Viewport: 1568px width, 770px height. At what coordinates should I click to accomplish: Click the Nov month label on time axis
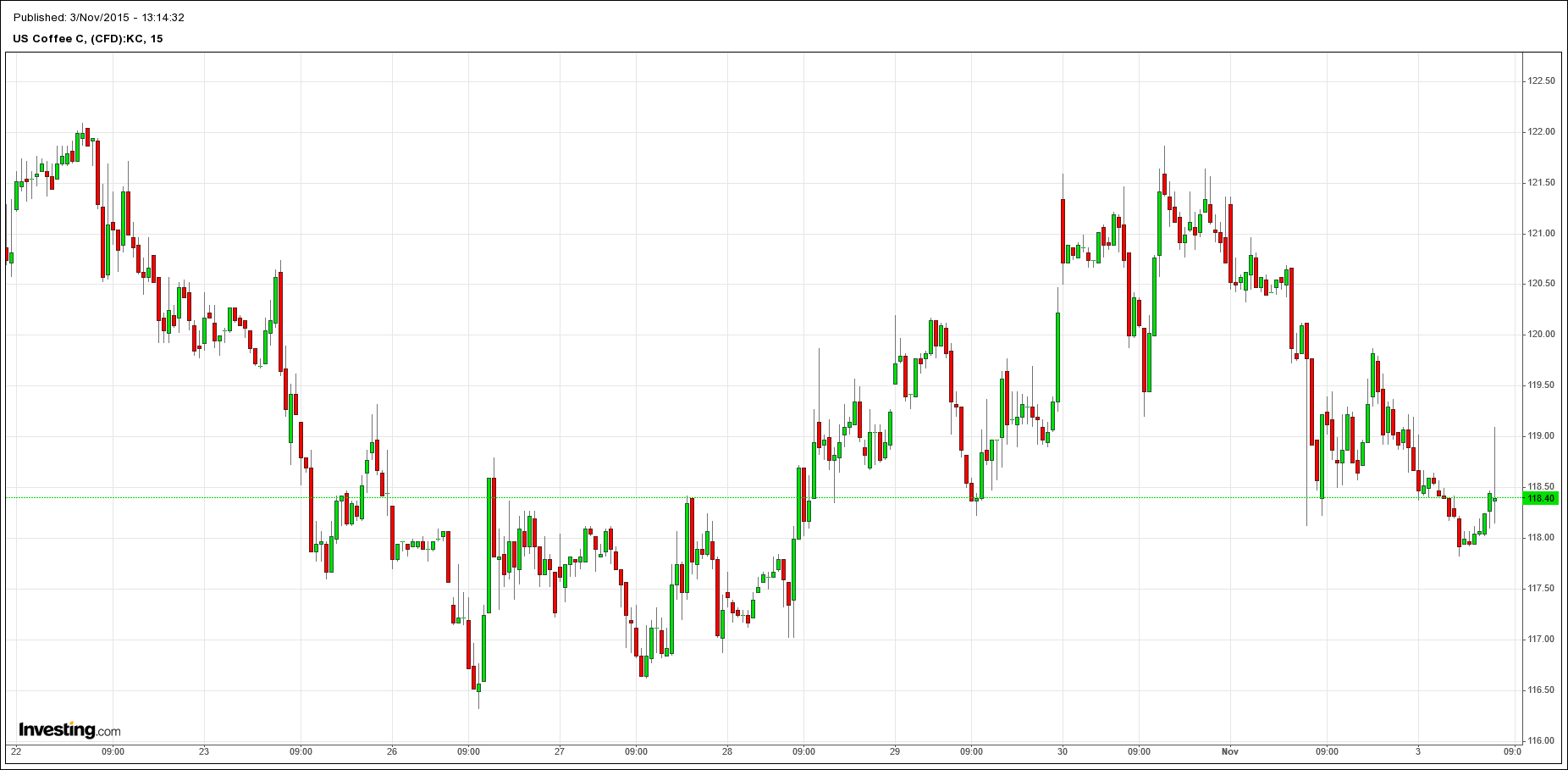pyautogui.click(x=1230, y=751)
